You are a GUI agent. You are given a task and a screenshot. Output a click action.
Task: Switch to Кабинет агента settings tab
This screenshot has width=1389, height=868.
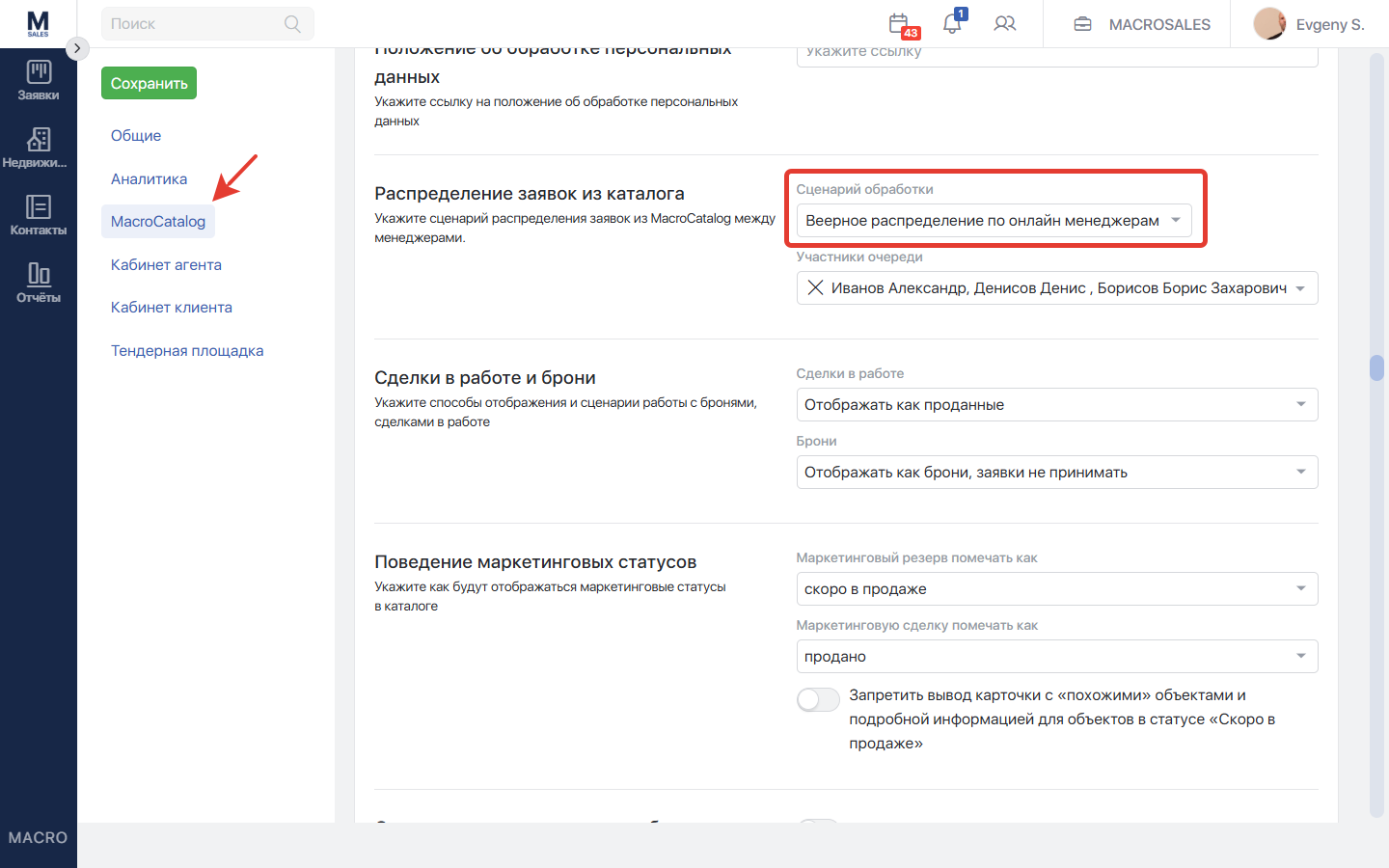click(166, 264)
